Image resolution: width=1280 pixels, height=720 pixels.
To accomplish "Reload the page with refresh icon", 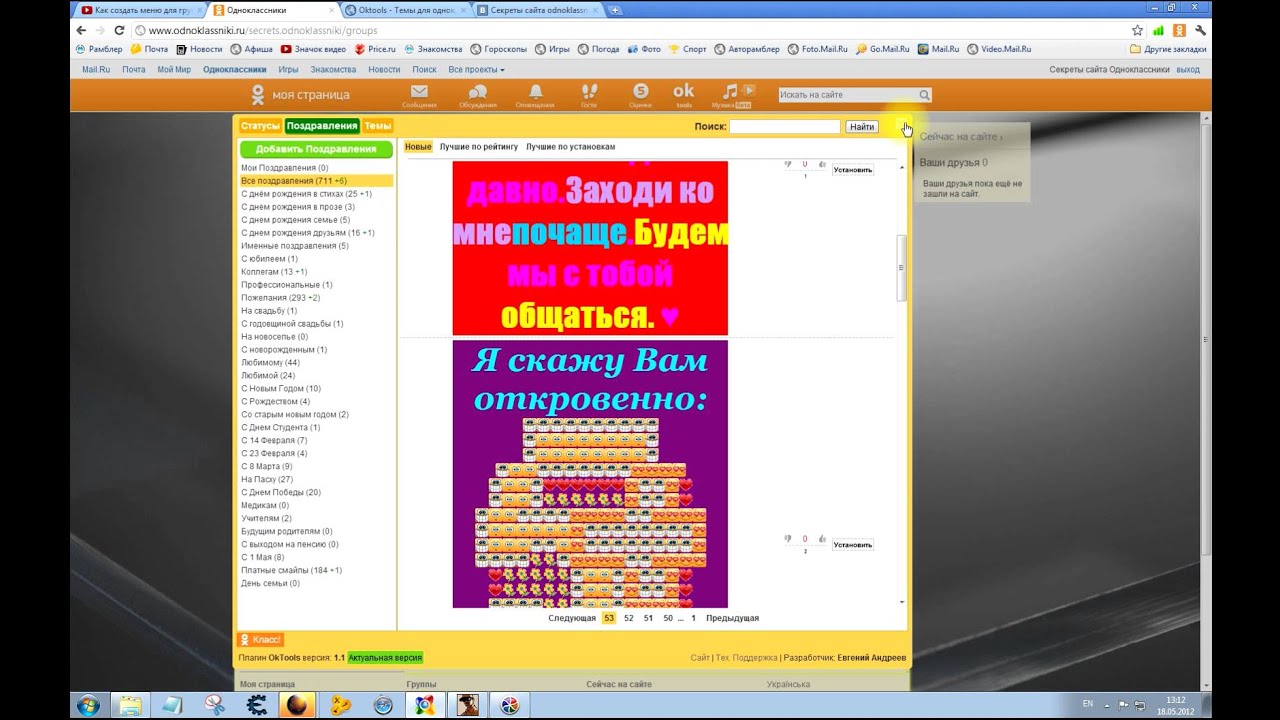I will coord(119,30).
